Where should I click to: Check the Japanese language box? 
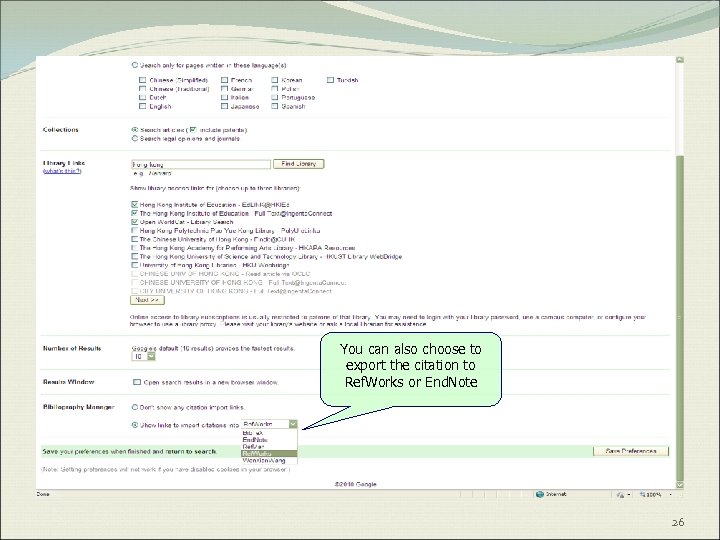(225, 106)
